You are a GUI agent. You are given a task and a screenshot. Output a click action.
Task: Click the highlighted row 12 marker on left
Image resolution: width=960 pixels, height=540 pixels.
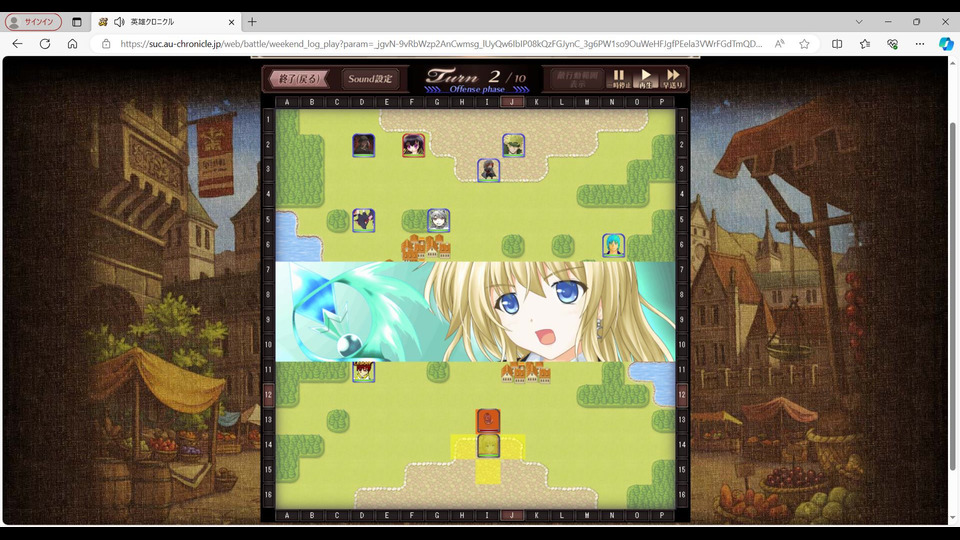[268, 395]
